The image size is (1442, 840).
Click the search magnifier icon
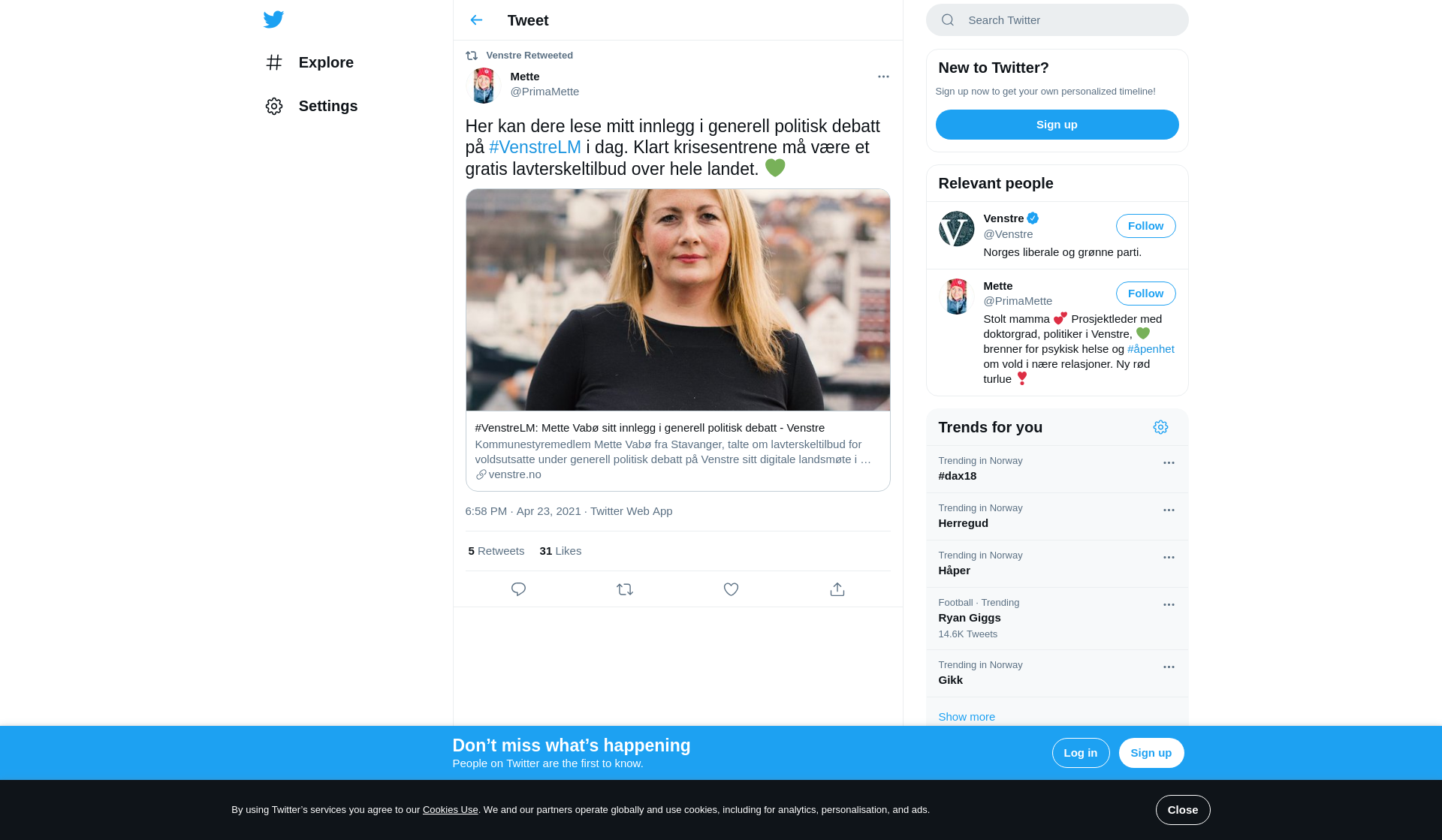pos(948,20)
